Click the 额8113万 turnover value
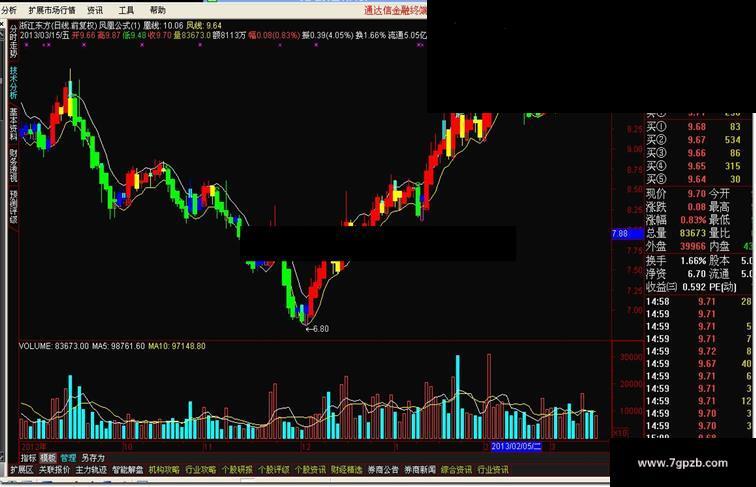This screenshot has width=756, height=487. (x=229, y=35)
